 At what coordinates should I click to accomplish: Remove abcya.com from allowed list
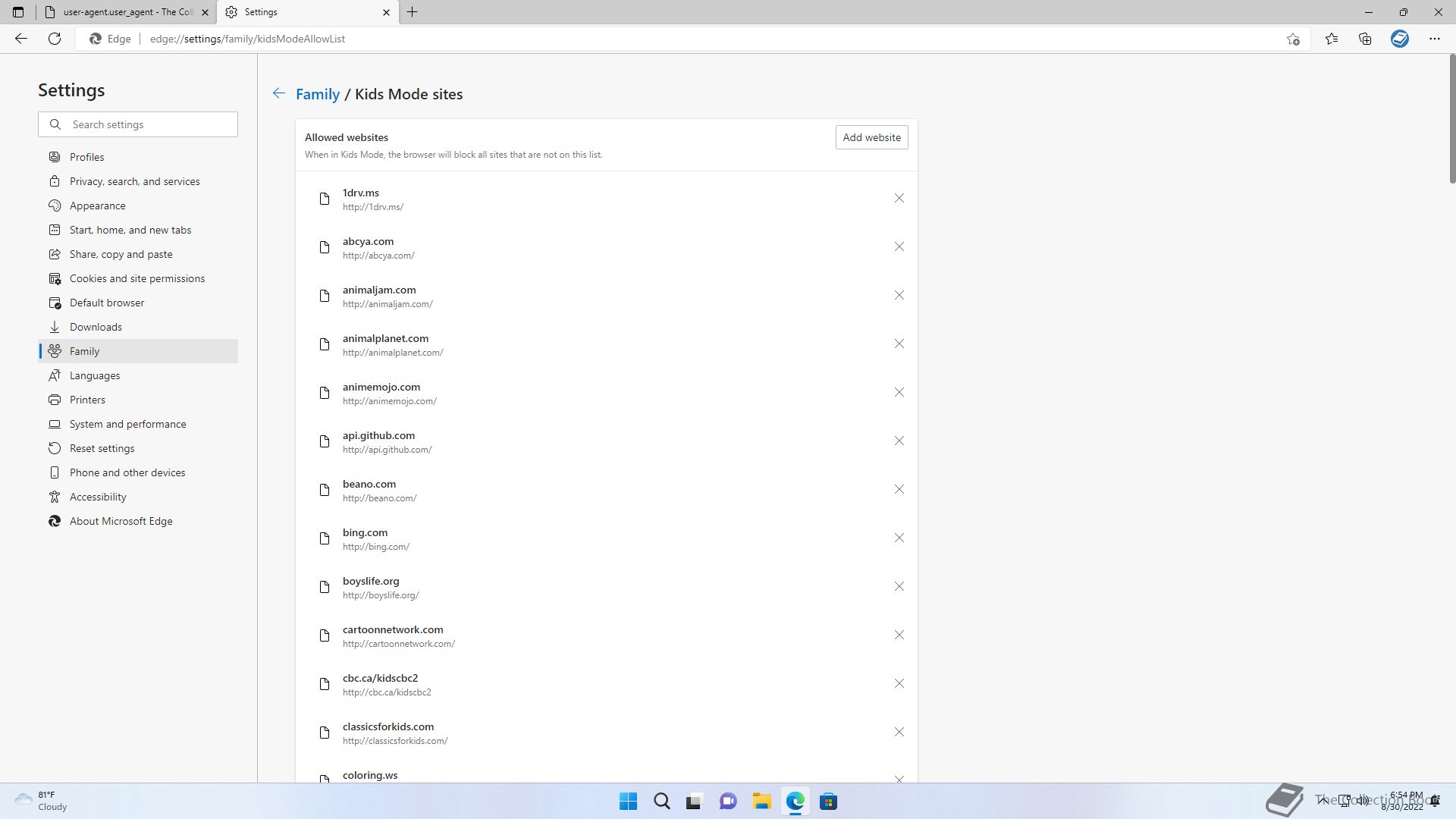point(899,247)
